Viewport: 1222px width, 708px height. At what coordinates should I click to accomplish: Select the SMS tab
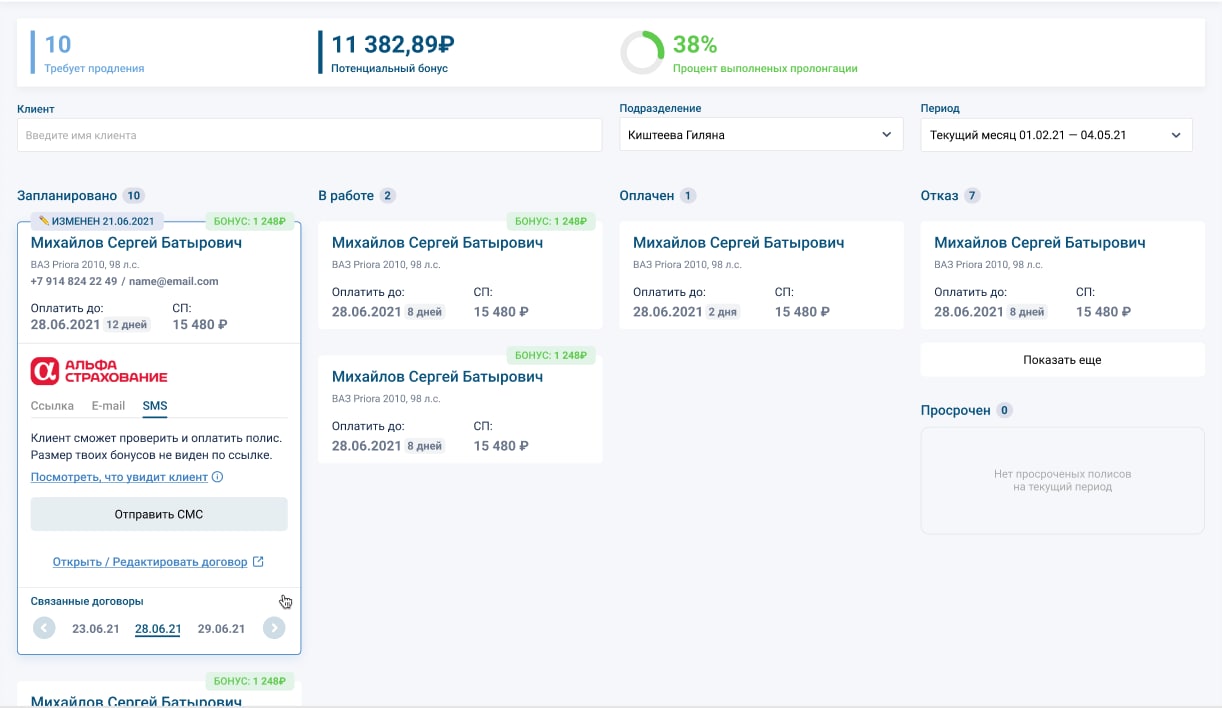tap(155, 406)
